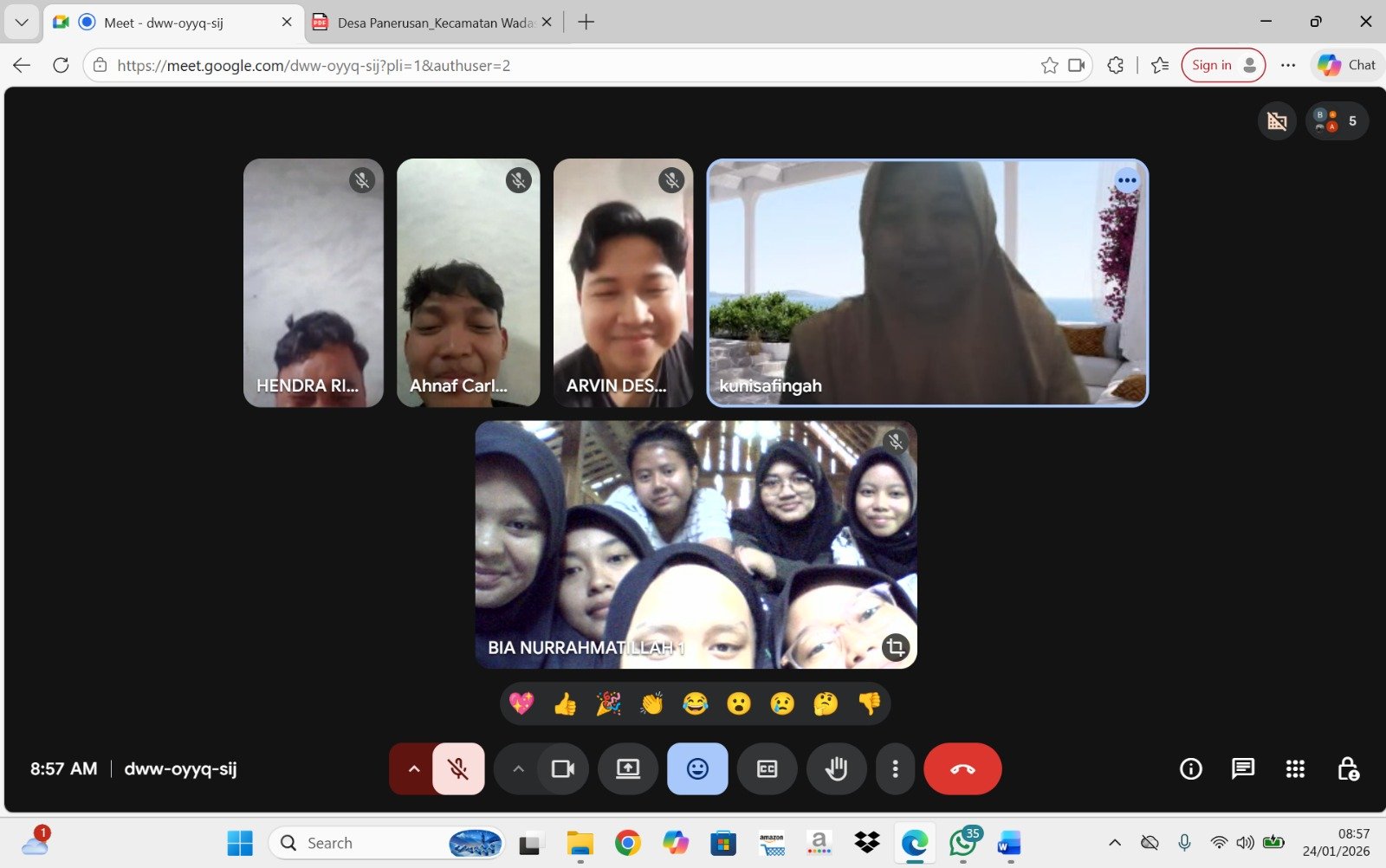Open Edge's three-dot settings menu
Image resolution: width=1386 pixels, height=868 pixels.
tap(1288, 65)
